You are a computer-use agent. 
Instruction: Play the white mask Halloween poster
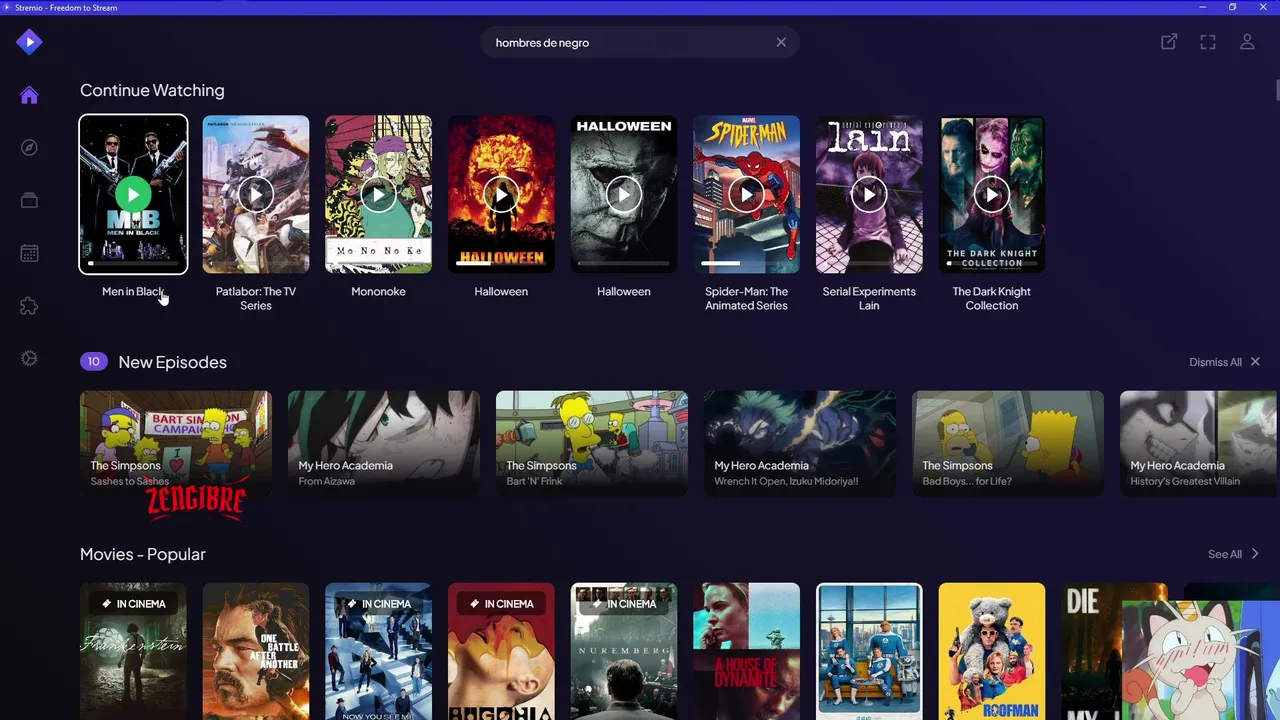click(x=624, y=194)
